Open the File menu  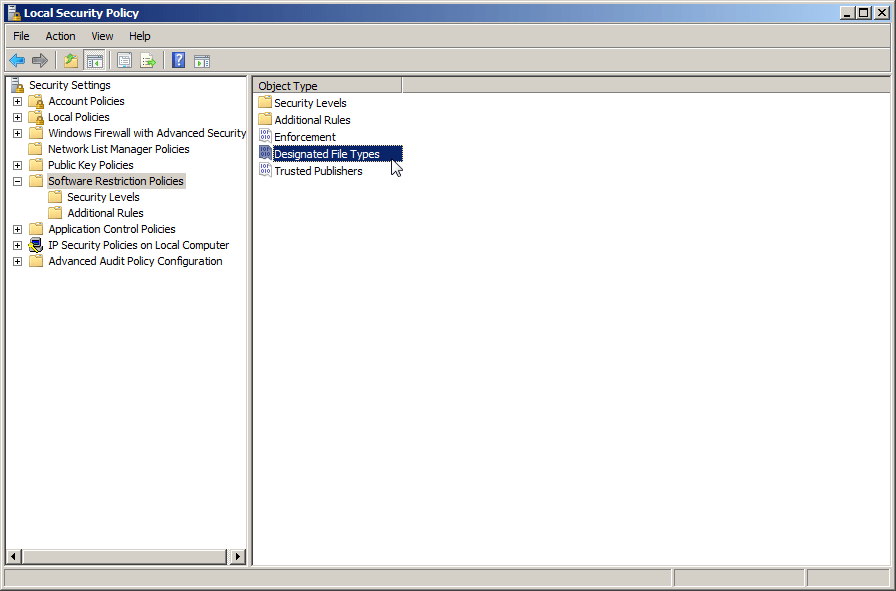pyautogui.click(x=21, y=36)
